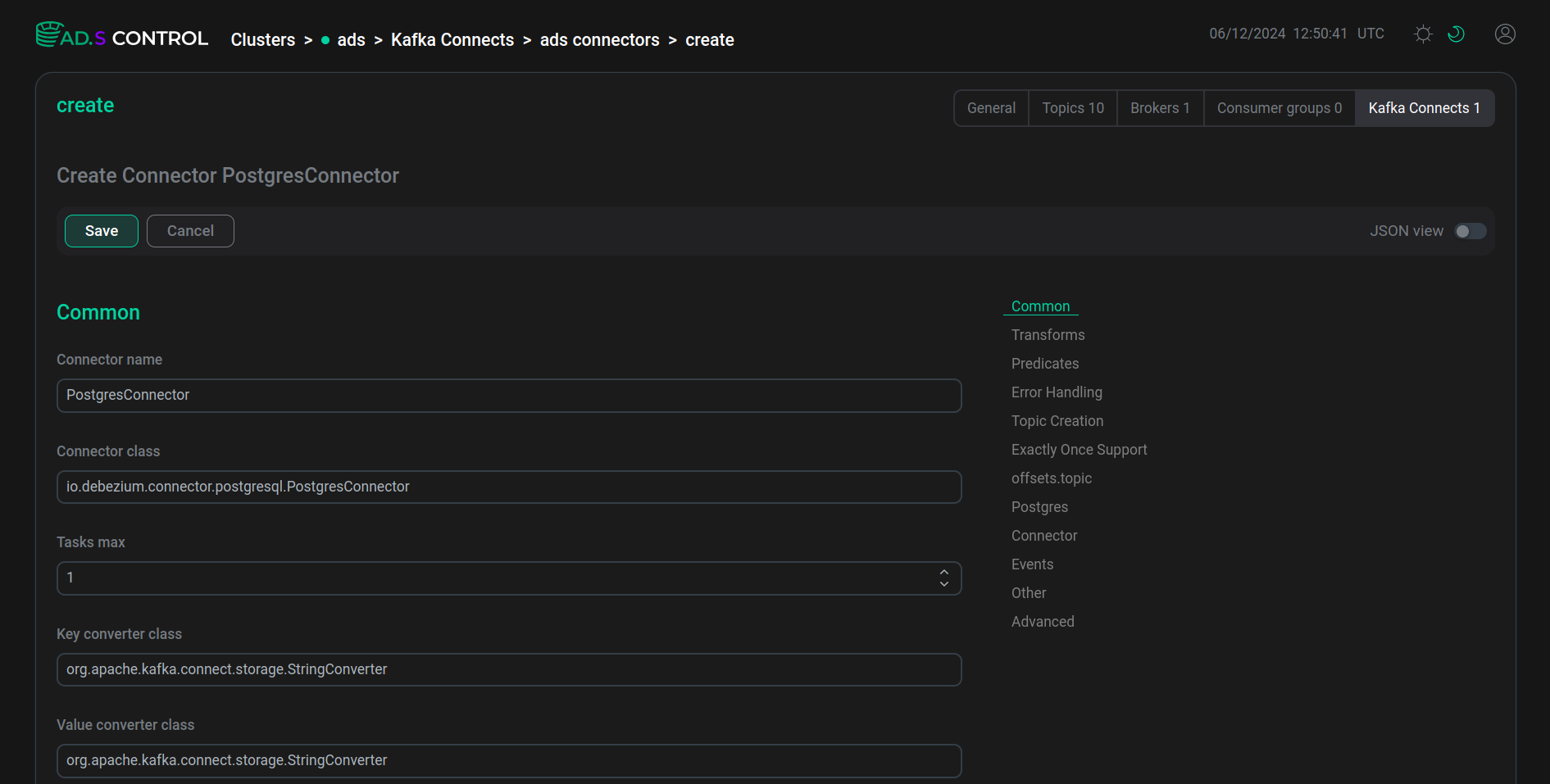Decrease Tasks max with down arrow

tap(944, 583)
